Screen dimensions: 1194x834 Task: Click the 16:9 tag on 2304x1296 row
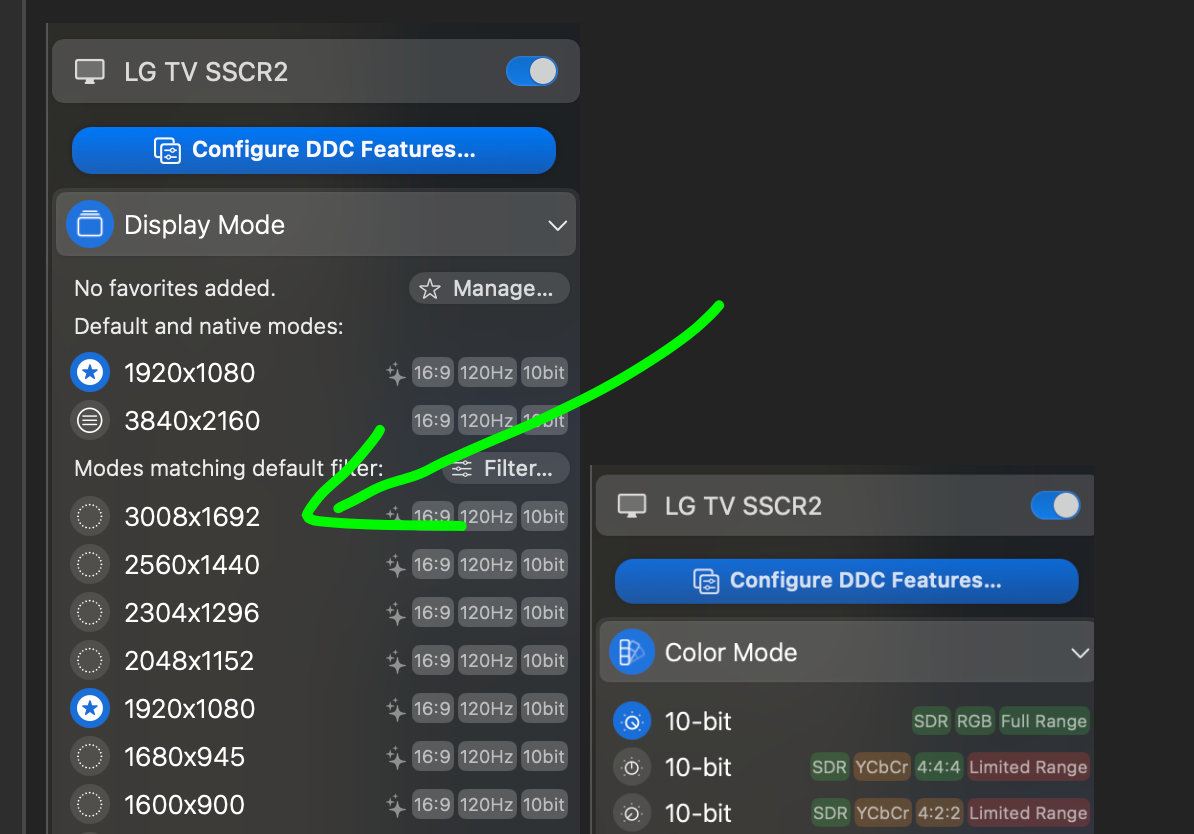(x=433, y=612)
